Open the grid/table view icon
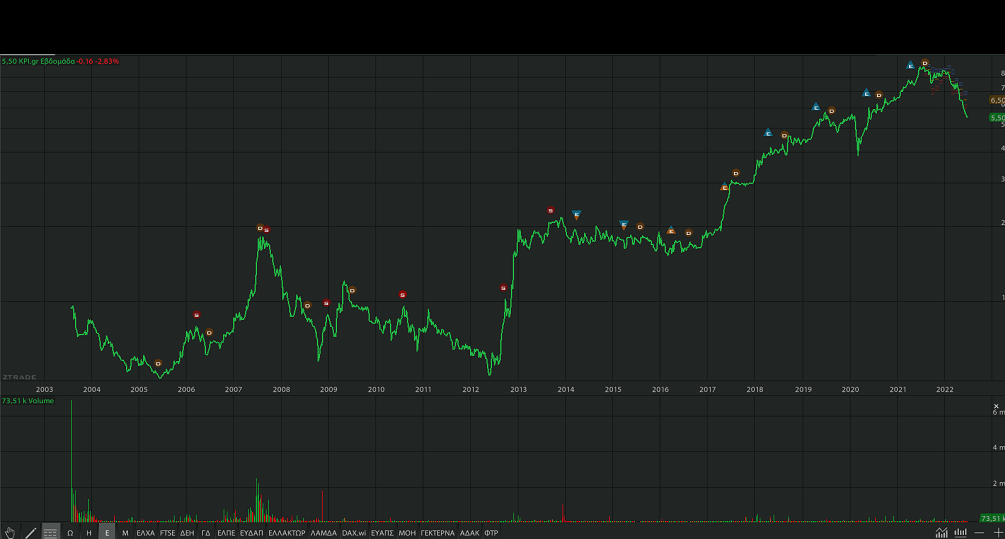 click(50, 532)
